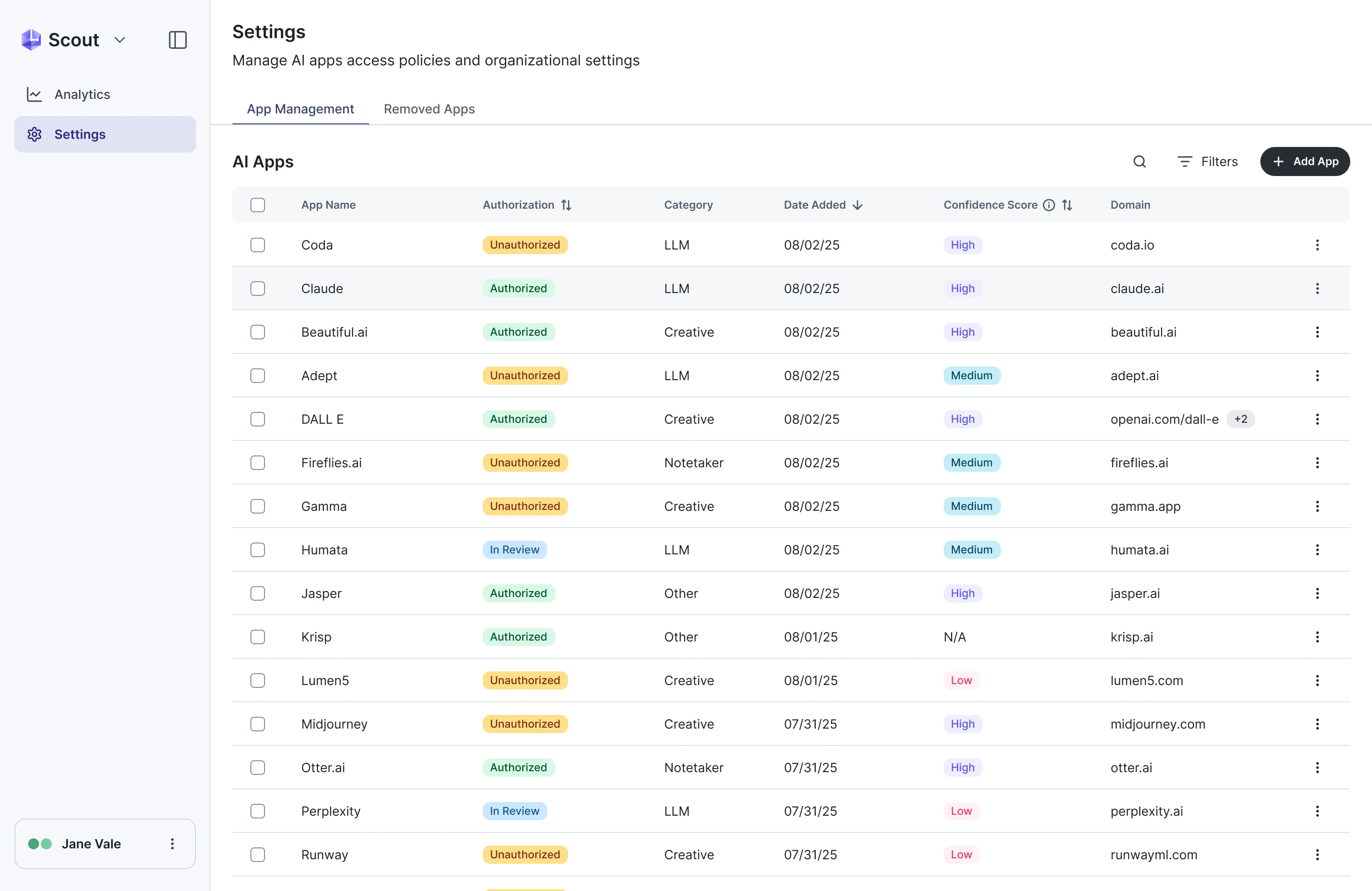
Task: Collapse the sidebar panel icon
Action: (x=177, y=40)
